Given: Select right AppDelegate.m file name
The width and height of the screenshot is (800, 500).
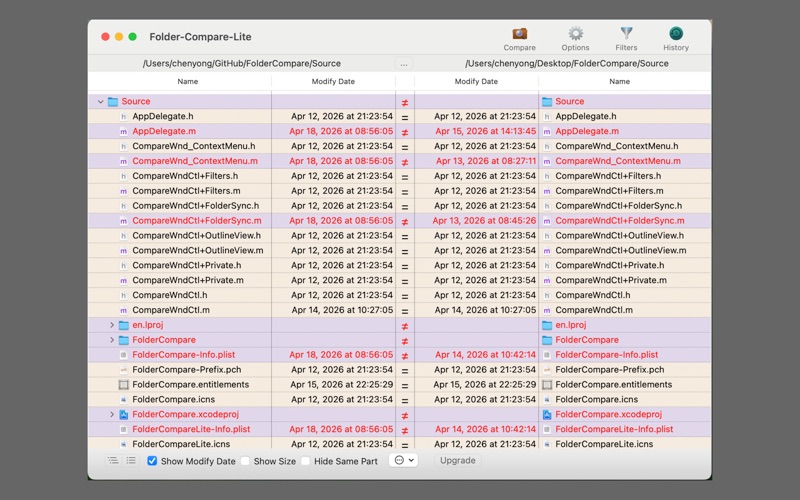Looking at the screenshot, I should 587,132.
